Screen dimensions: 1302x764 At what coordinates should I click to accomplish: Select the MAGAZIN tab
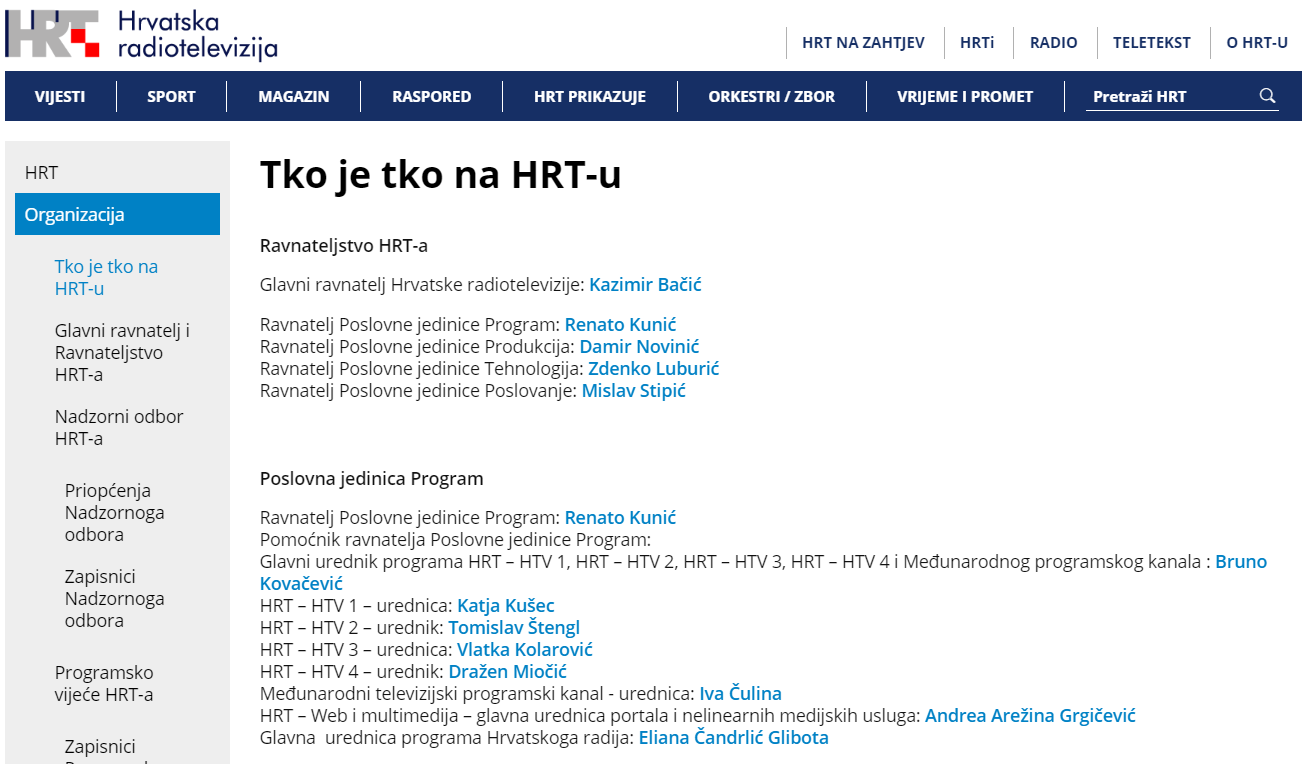click(x=293, y=96)
